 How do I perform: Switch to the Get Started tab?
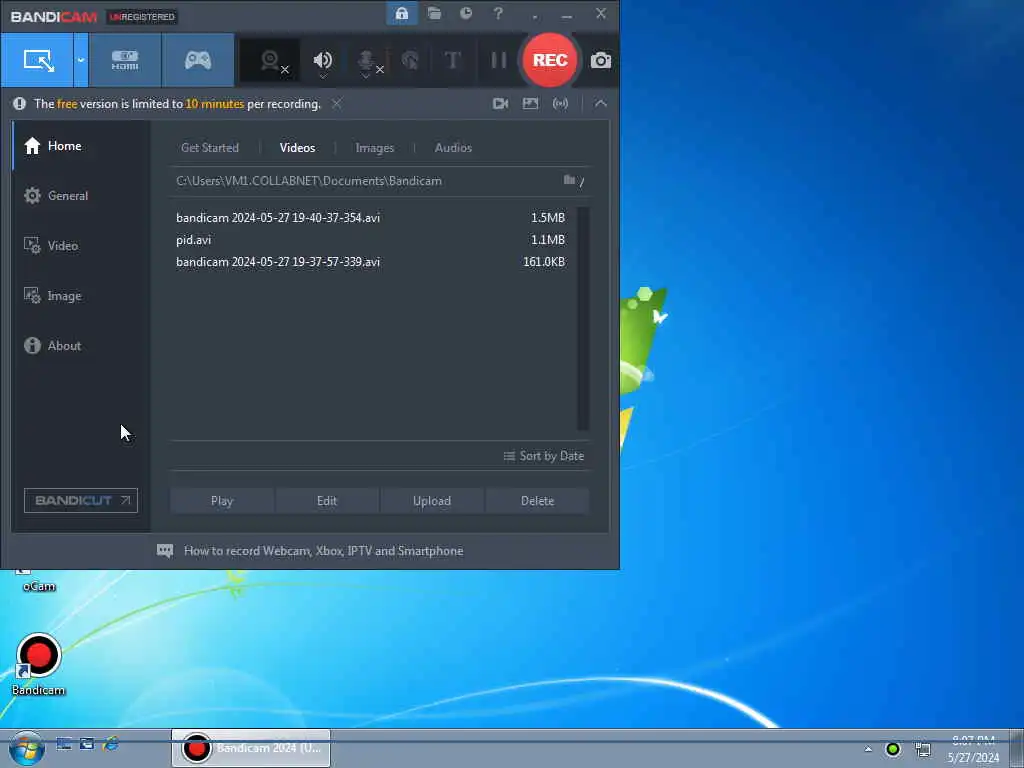coord(210,148)
